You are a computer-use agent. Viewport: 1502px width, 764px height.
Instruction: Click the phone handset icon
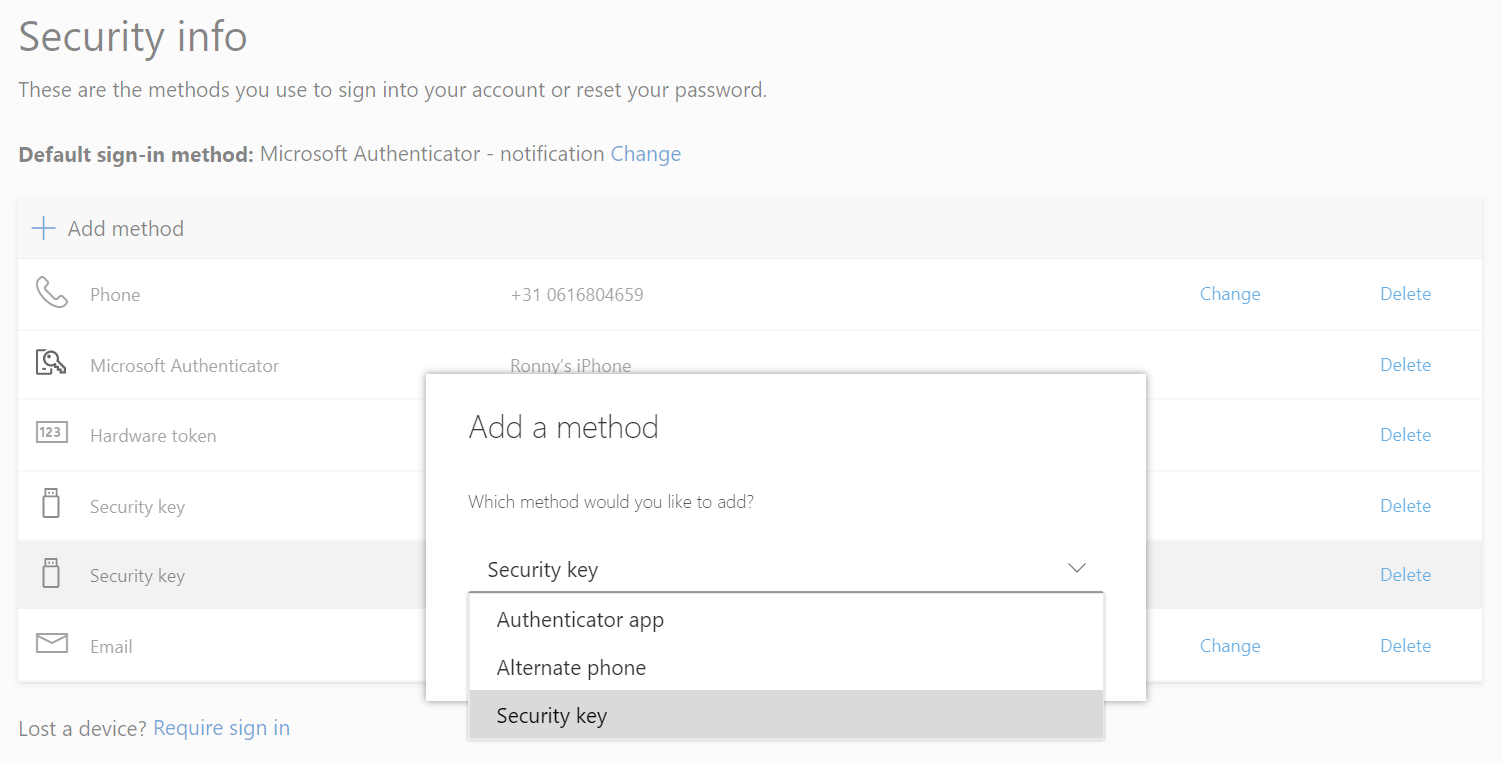tap(51, 293)
